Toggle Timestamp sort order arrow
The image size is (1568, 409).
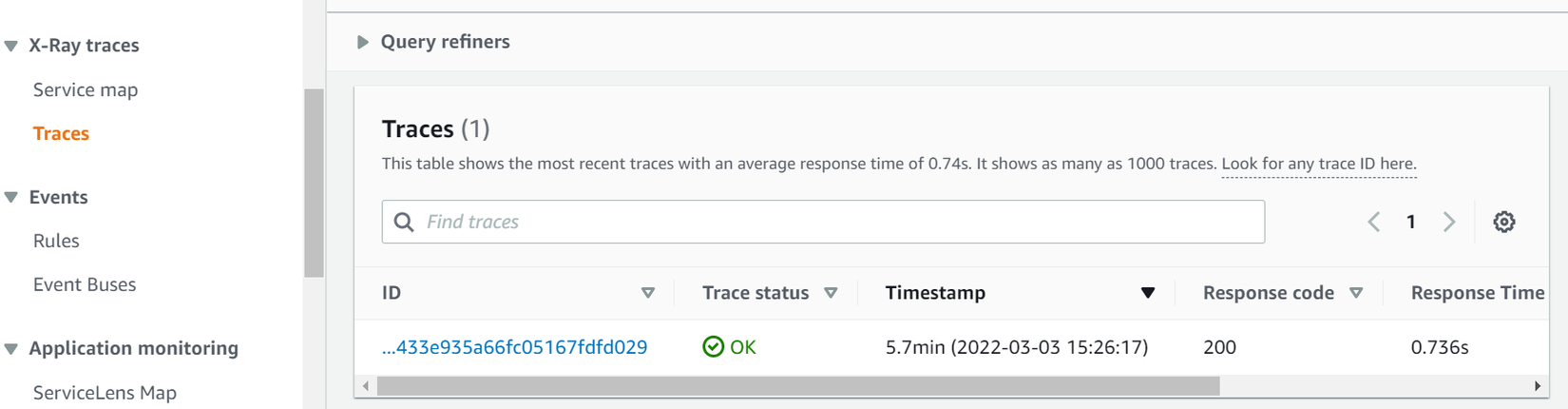pyautogui.click(x=1148, y=293)
